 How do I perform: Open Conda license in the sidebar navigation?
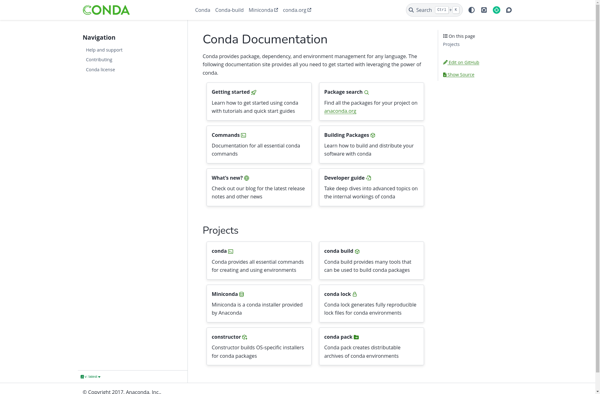tap(100, 70)
